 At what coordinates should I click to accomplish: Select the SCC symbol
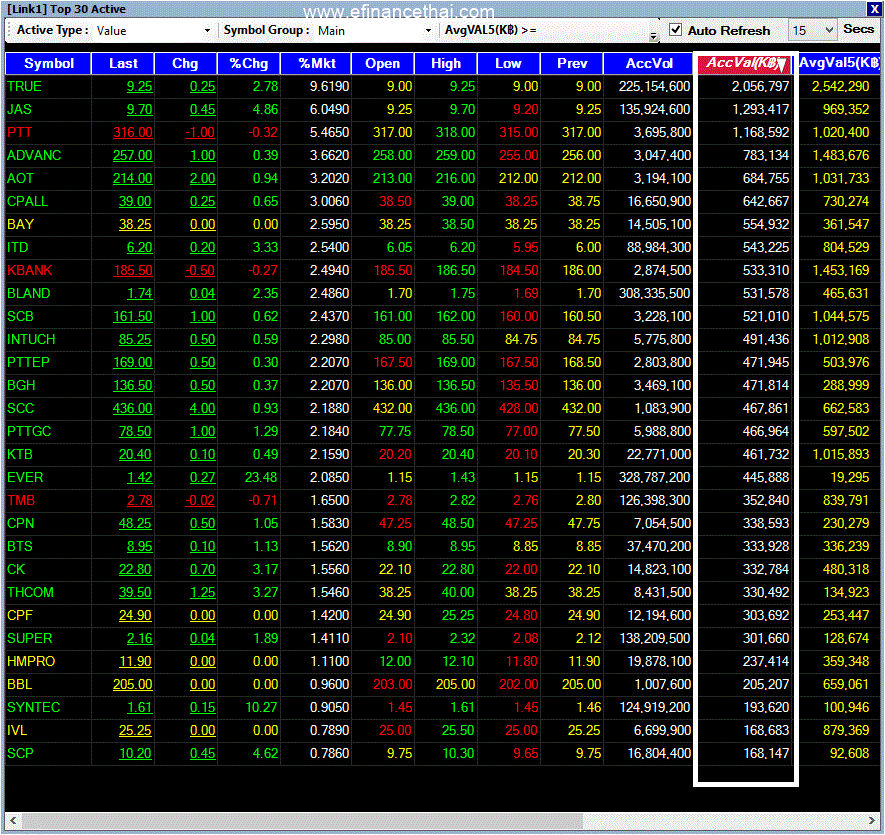click(x=20, y=408)
